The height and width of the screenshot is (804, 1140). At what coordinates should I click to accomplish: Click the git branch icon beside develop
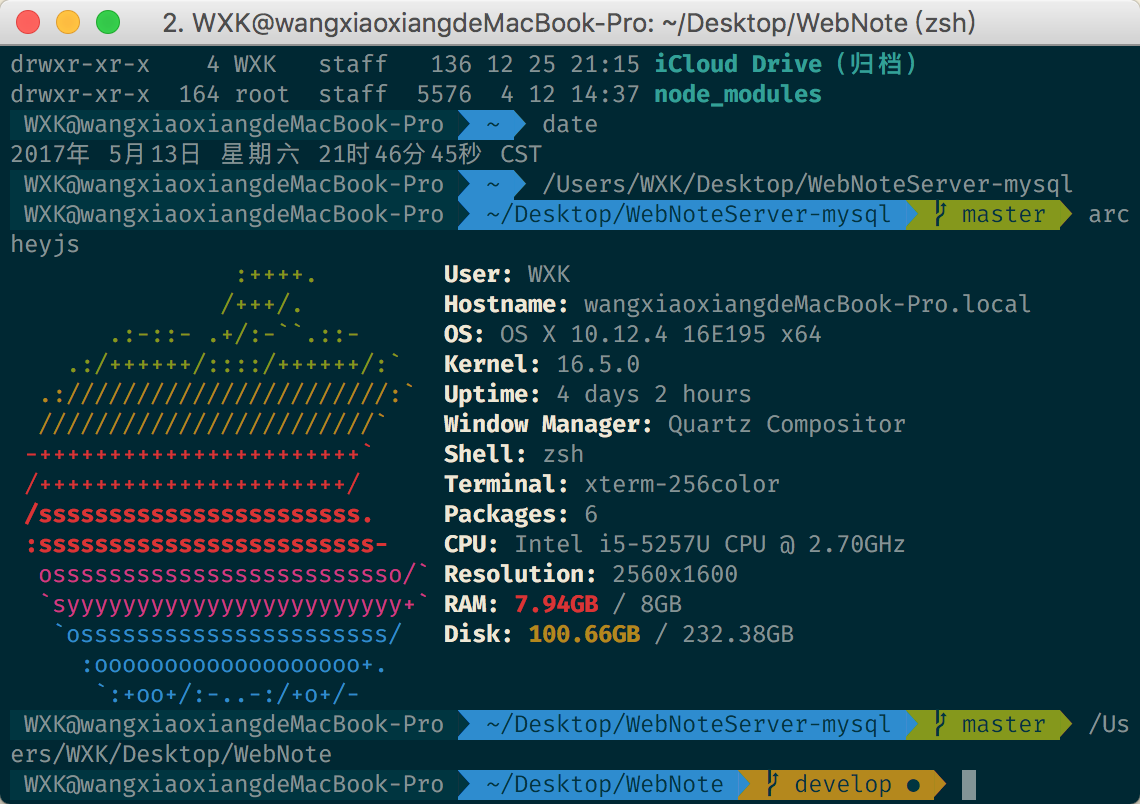tap(772, 785)
